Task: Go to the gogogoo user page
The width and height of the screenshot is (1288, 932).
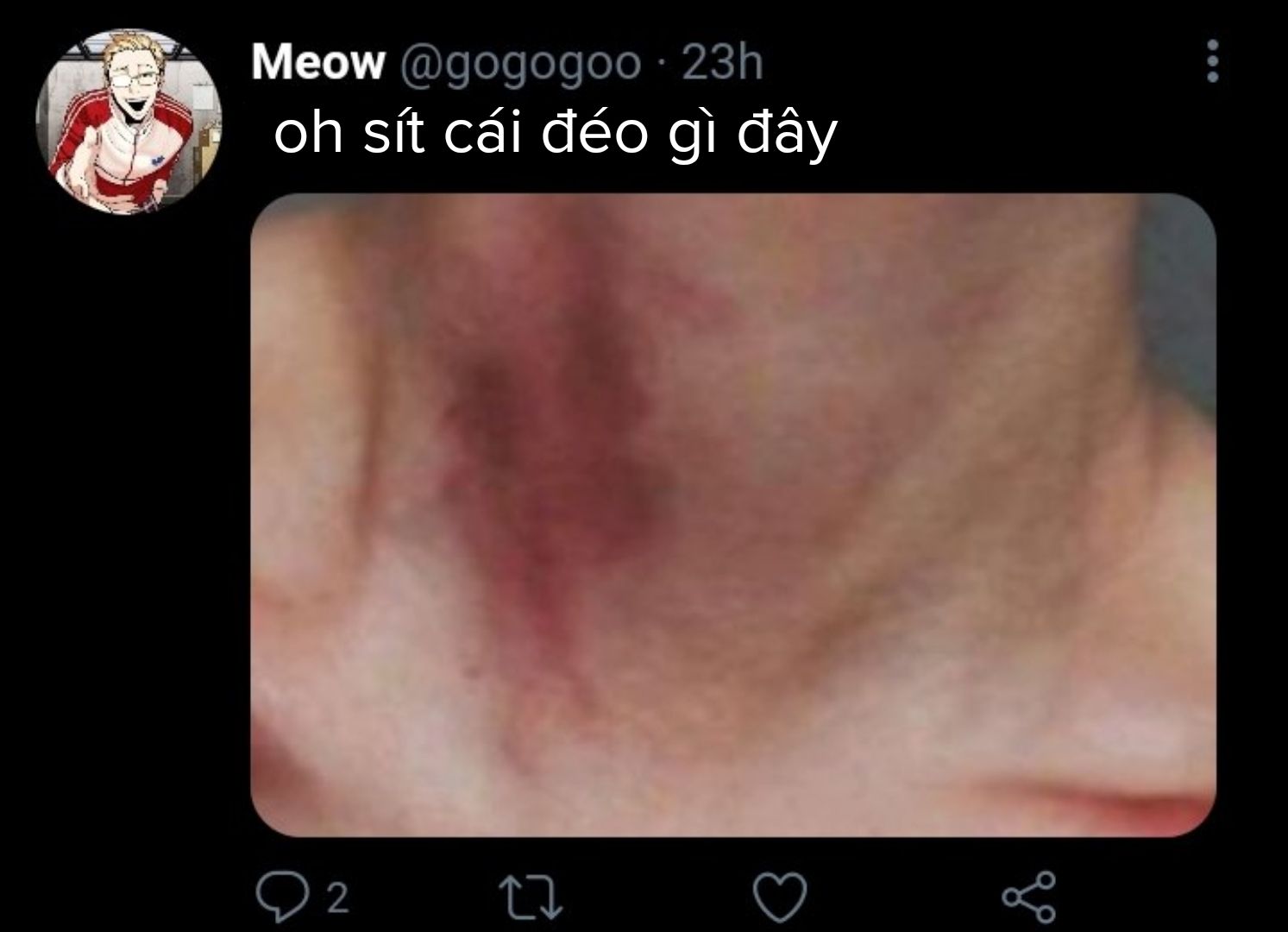Action: point(518,65)
